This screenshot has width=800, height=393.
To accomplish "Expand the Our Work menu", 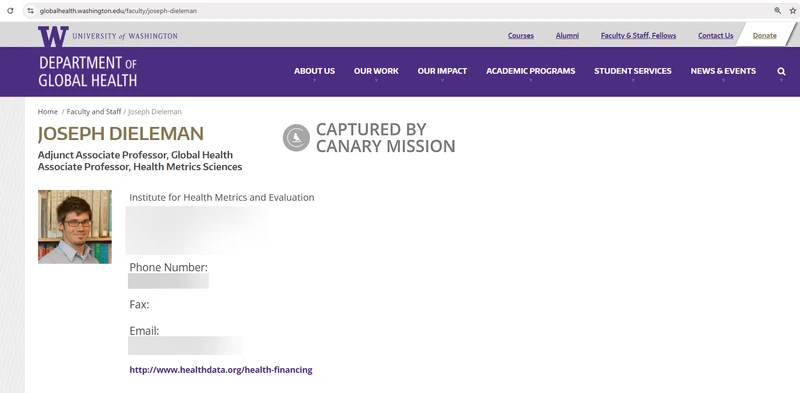I will [x=376, y=71].
